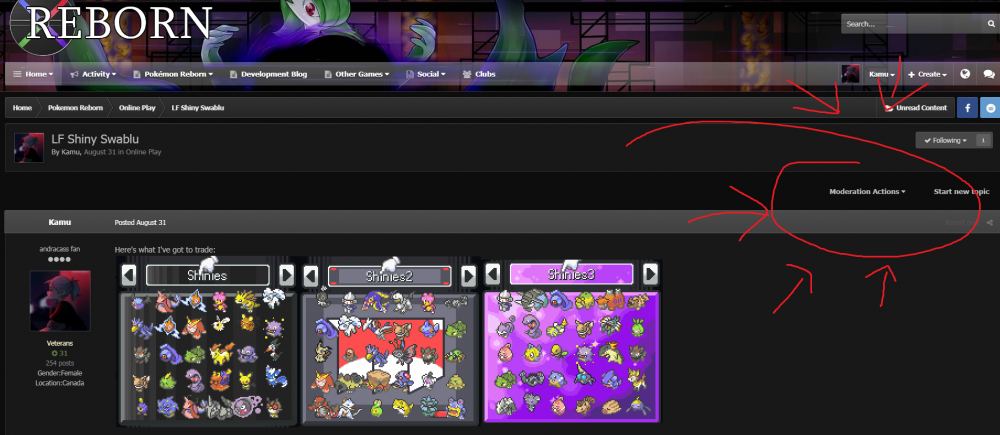Focus the Search input field
Image resolution: width=1000 pixels, height=435 pixels.
click(x=912, y=24)
